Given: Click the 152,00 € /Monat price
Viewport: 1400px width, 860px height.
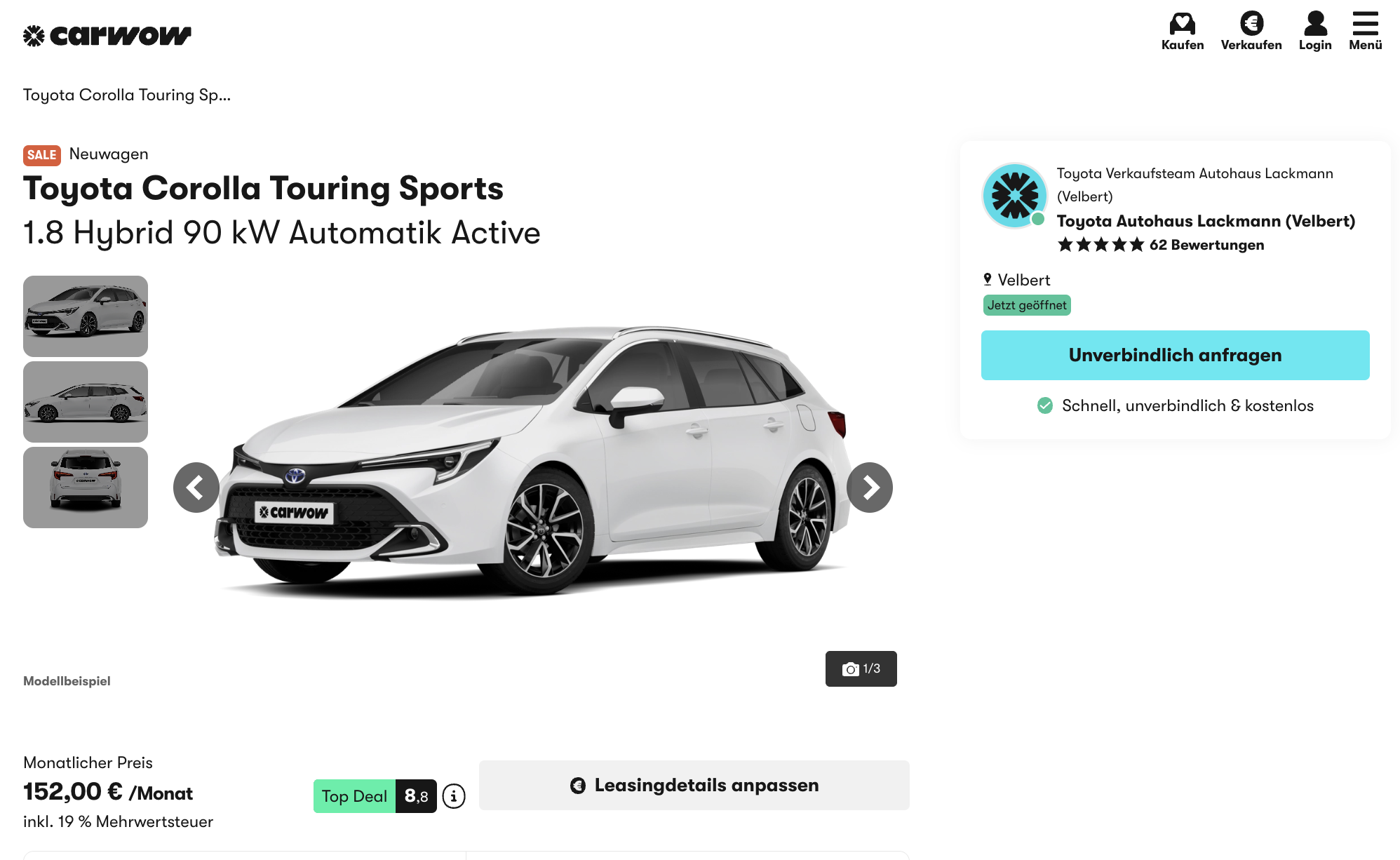Looking at the screenshot, I should click(x=108, y=793).
